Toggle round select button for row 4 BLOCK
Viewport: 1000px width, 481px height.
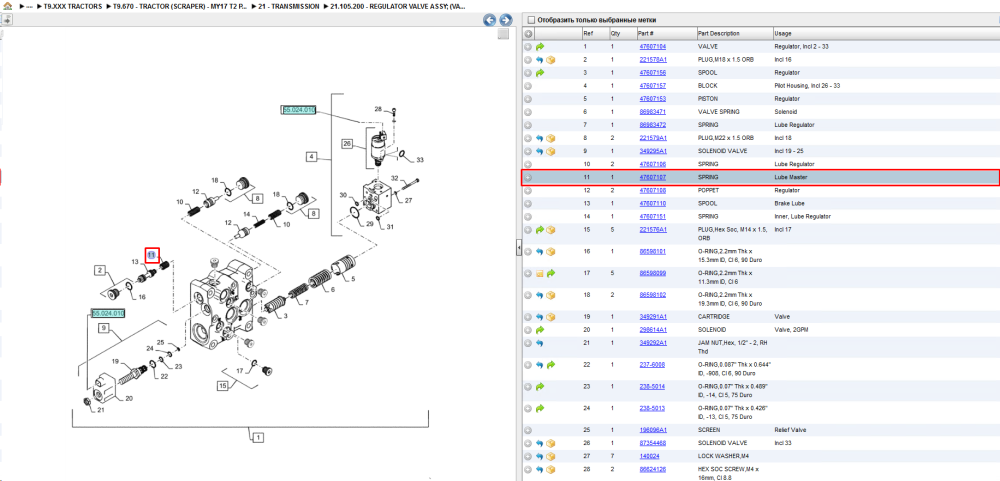click(x=528, y=85)
